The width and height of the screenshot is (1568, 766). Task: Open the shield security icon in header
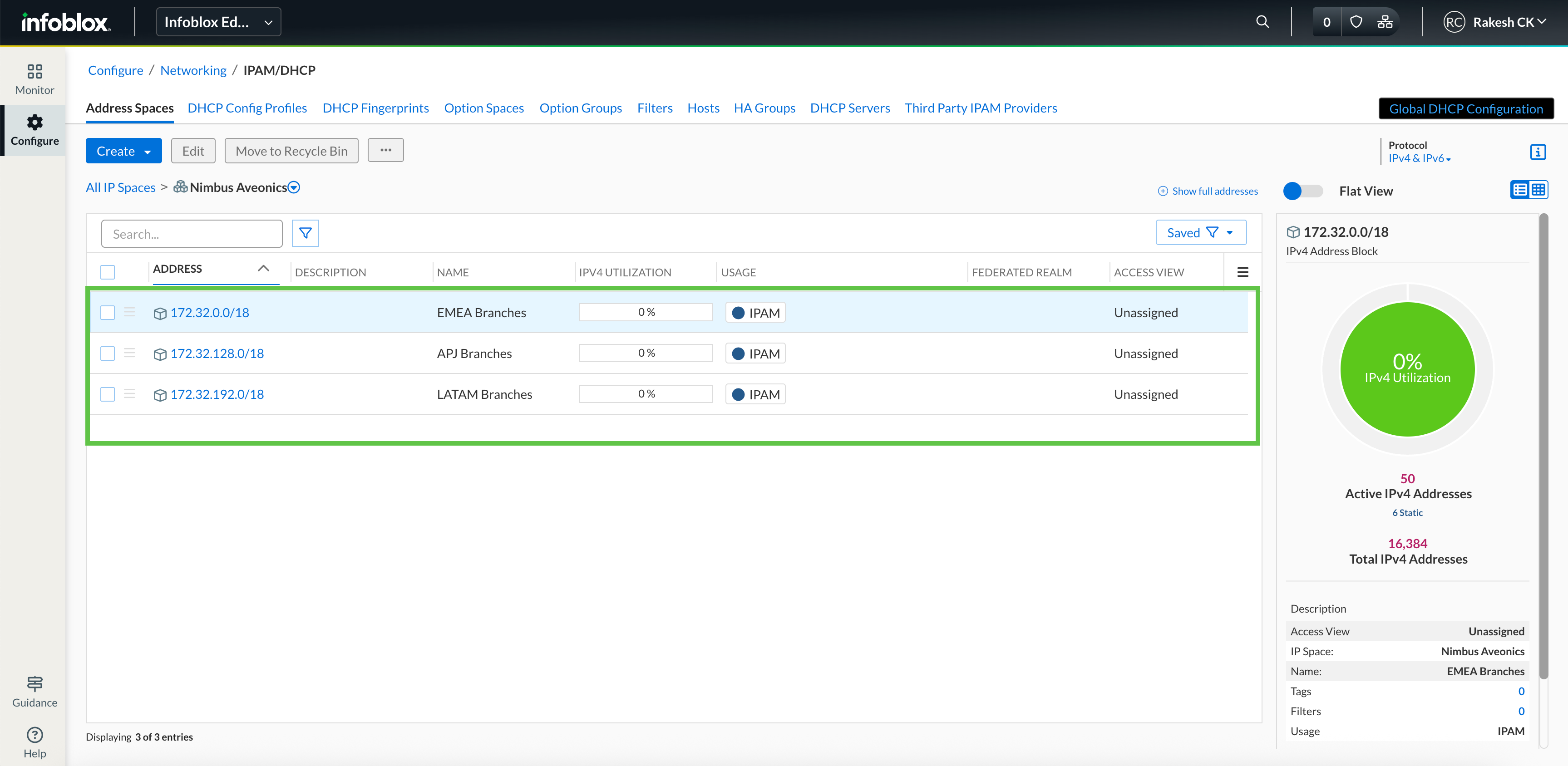(x=1356, y=23)
